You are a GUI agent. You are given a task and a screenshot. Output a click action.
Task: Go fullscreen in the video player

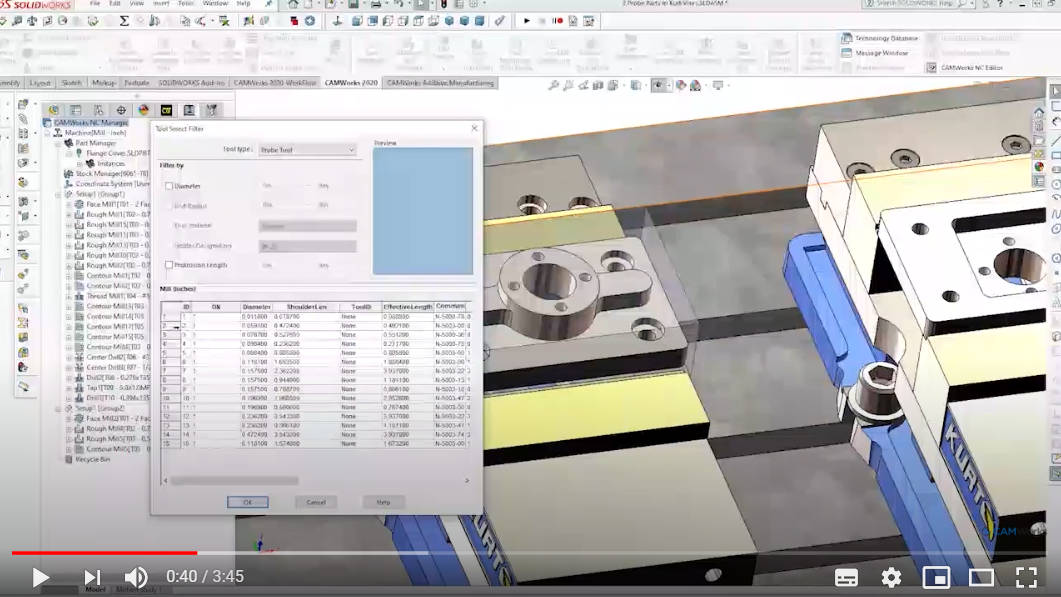(1026, 577)
